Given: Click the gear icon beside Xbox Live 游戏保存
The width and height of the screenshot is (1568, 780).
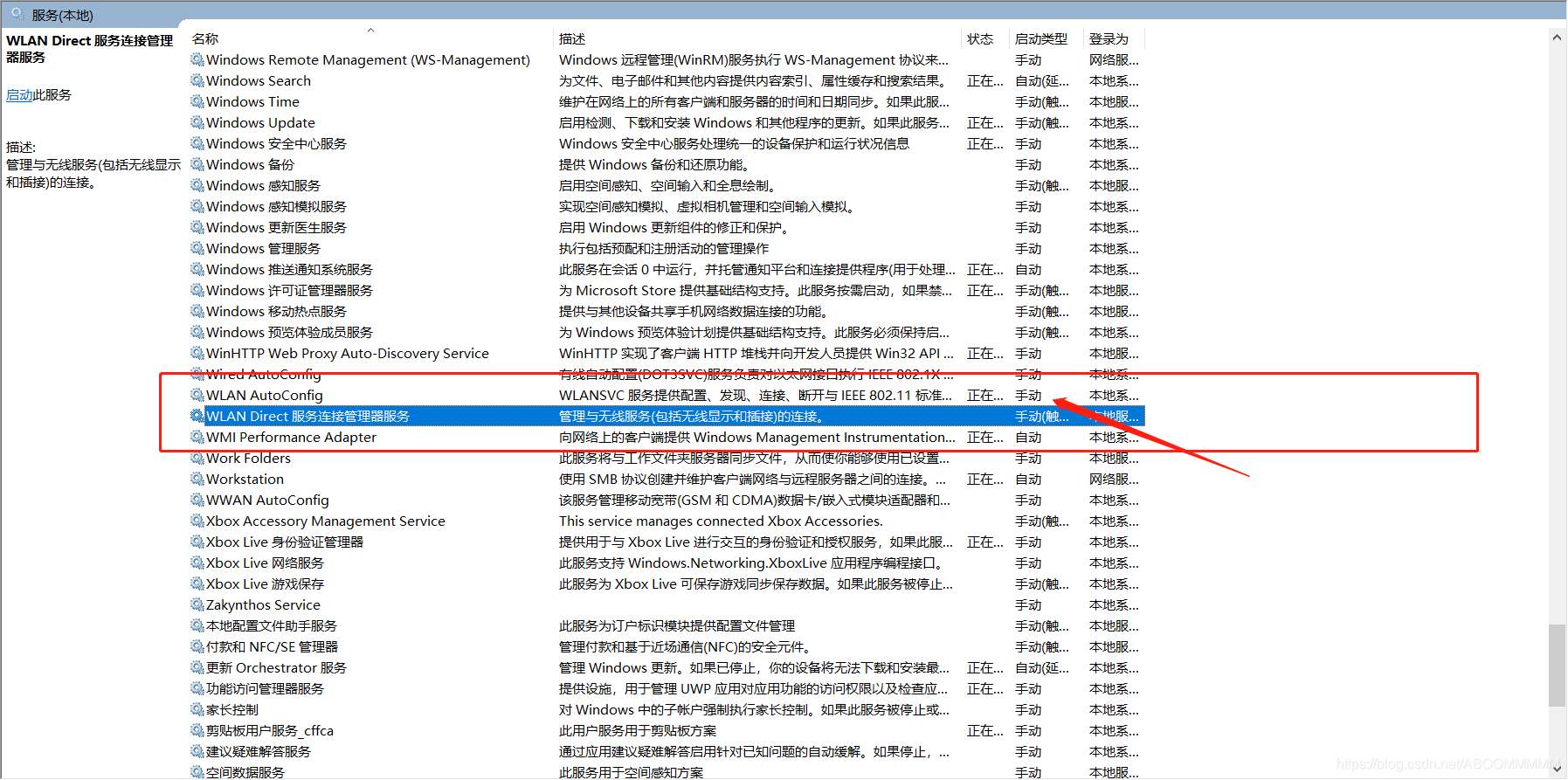Looking at the screenshot, I should pyautogui.click(x=197, y=583).
